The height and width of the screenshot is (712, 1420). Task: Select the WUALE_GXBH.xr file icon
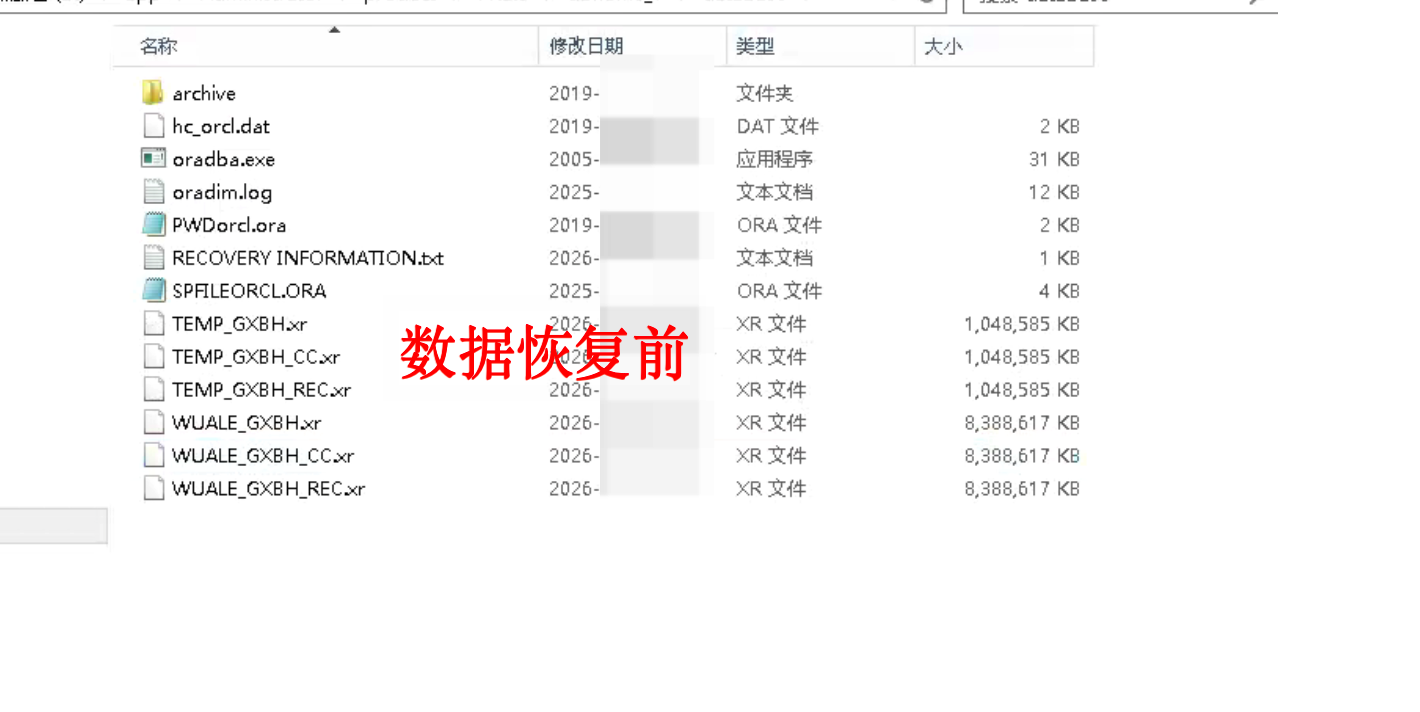[152, 423]
